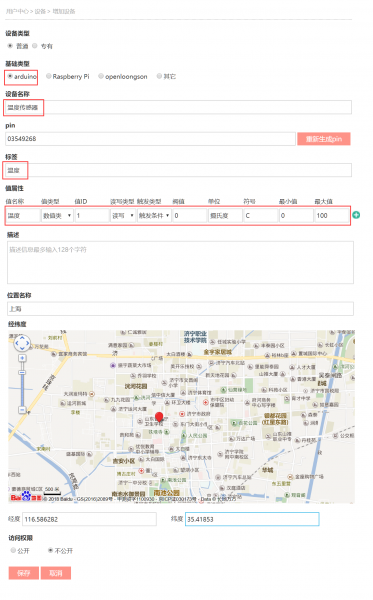Click the 值名称 field containing 温度
This screenshot has width=373, height=600.
23,215
